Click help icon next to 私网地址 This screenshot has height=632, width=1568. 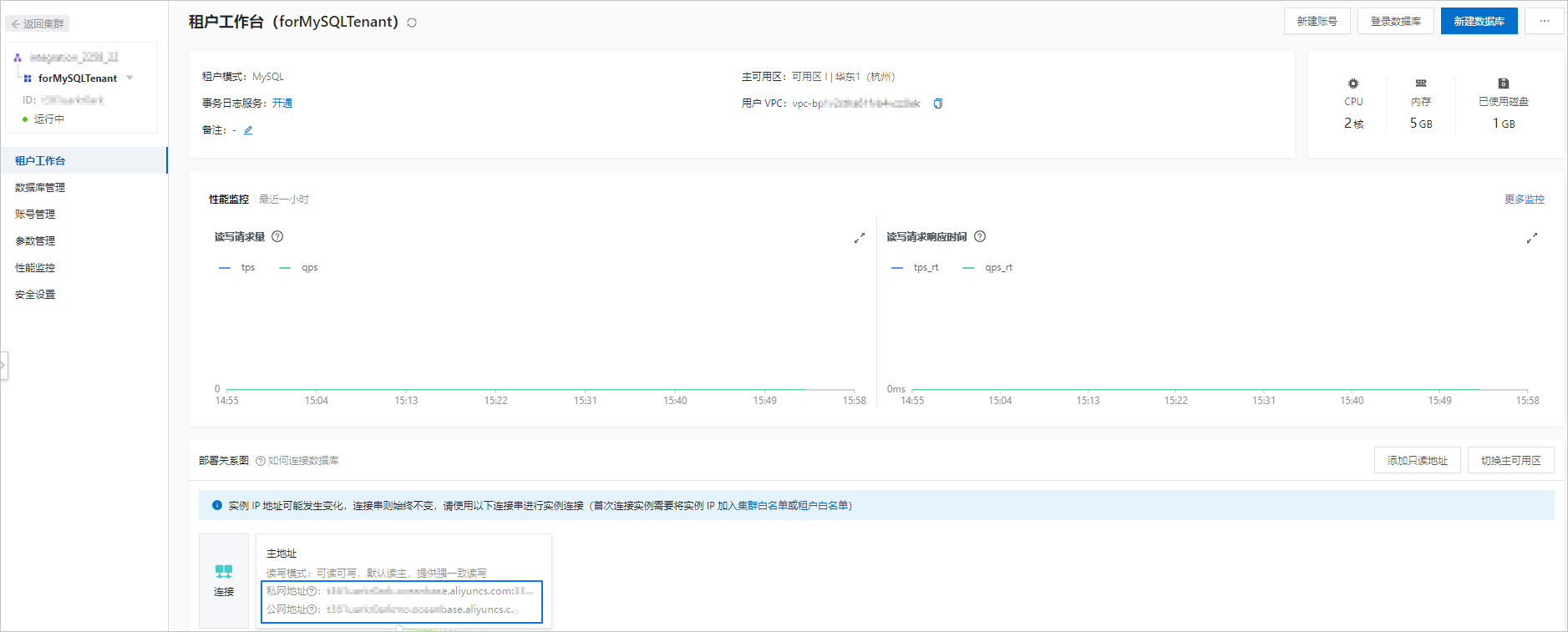click(x=312, y=591)
